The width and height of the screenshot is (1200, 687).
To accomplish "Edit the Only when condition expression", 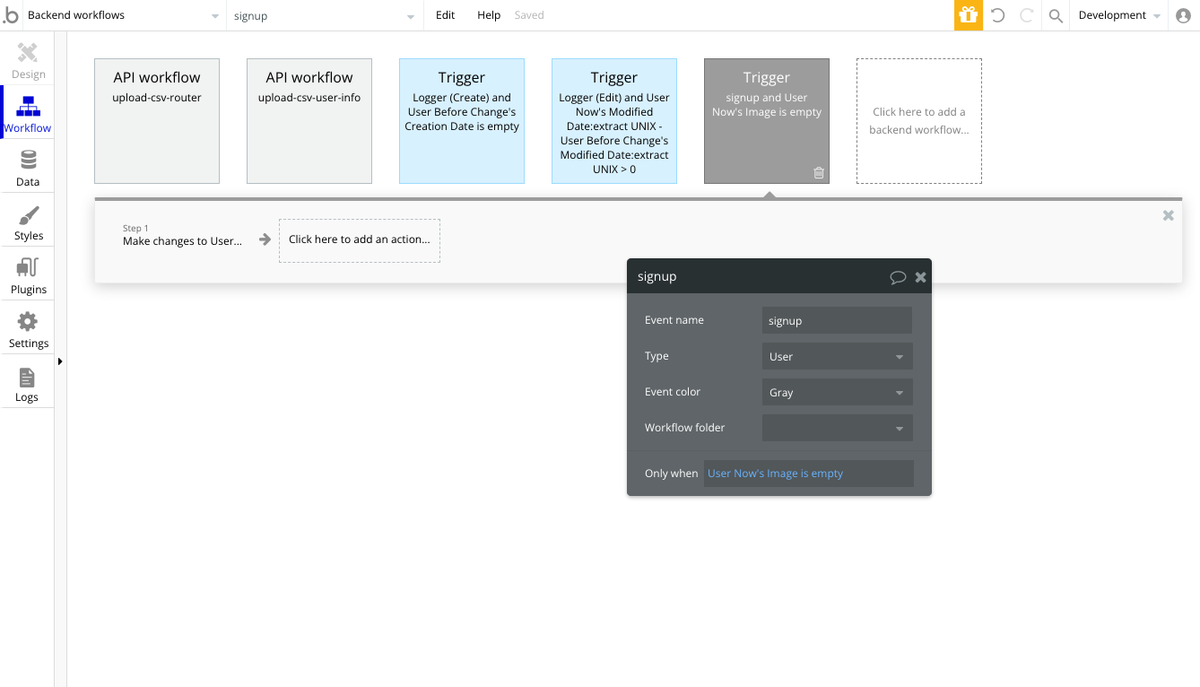I will click(809, 473).
